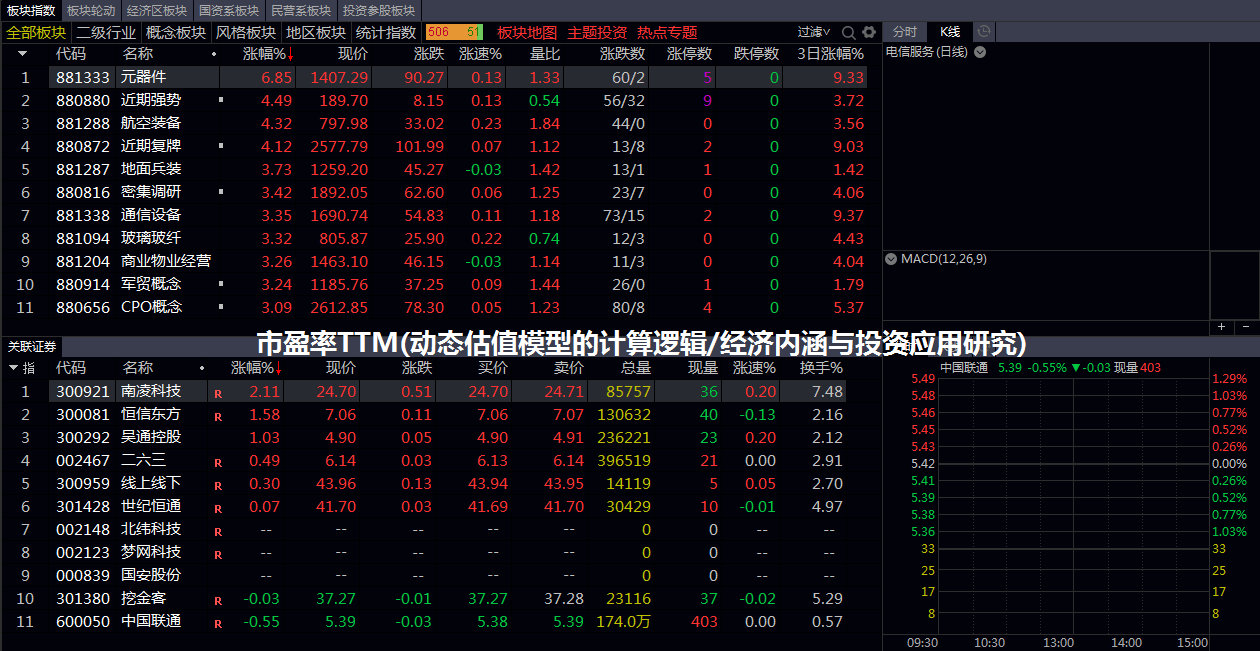This screenshot has height=651, width=1260.
Task: Sort securities table by 总量 column
Action: pos(635,369)
